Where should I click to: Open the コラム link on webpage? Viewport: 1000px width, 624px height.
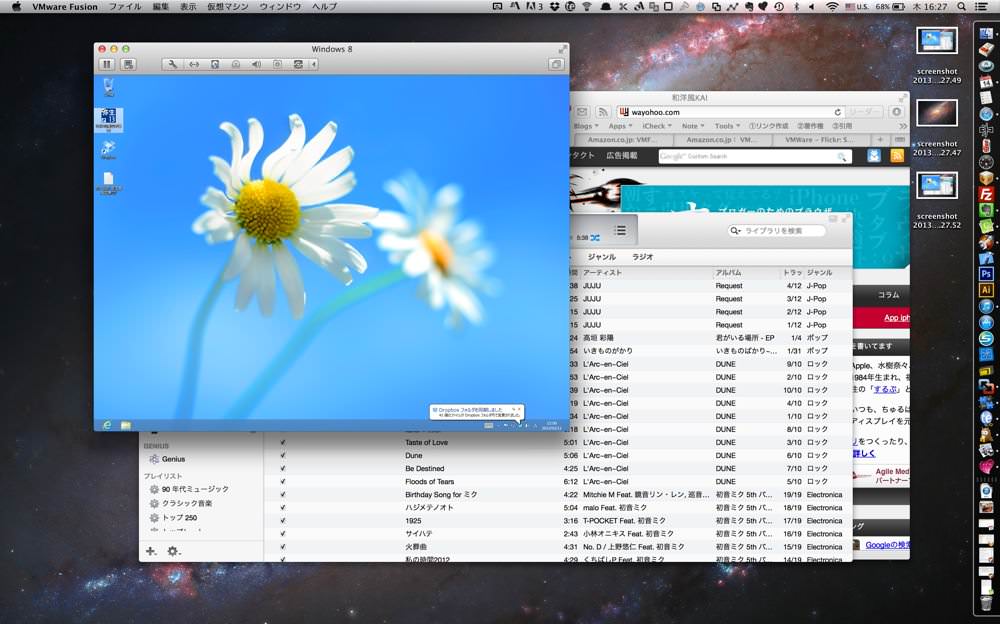tap(888, 295)
